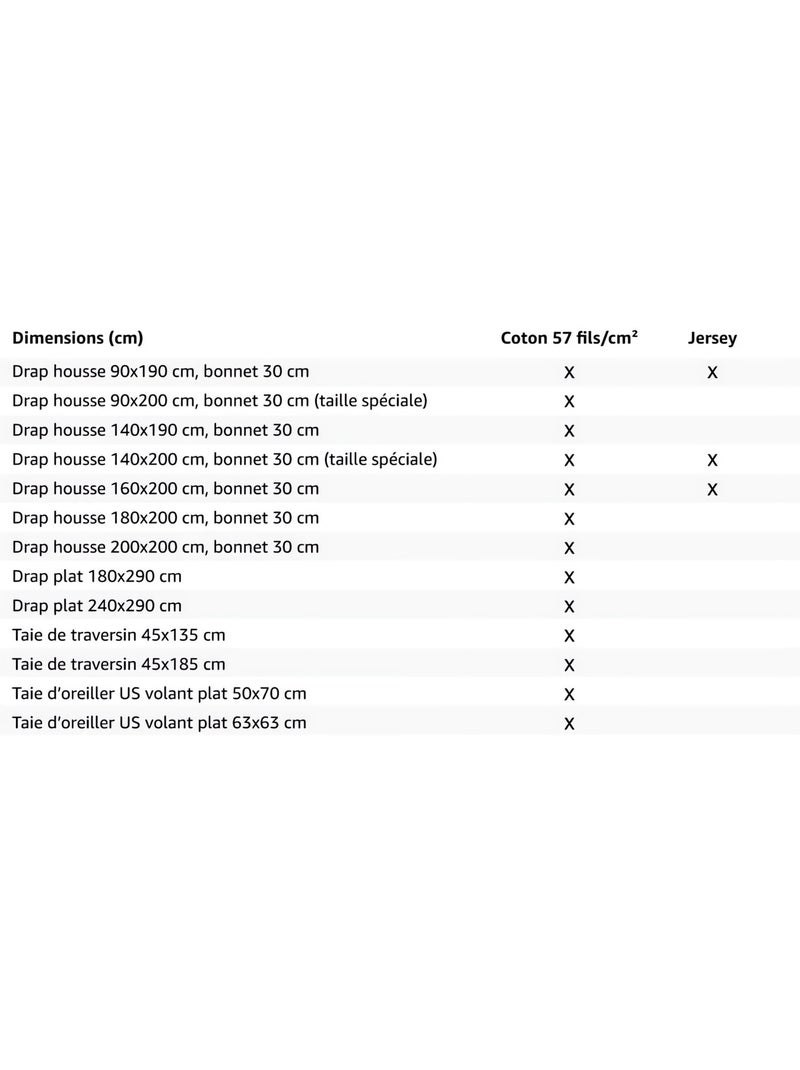Select the Drap housse 200x200 cm row label
This screenshot has width=800, height=1070.
tap(166, 547)
